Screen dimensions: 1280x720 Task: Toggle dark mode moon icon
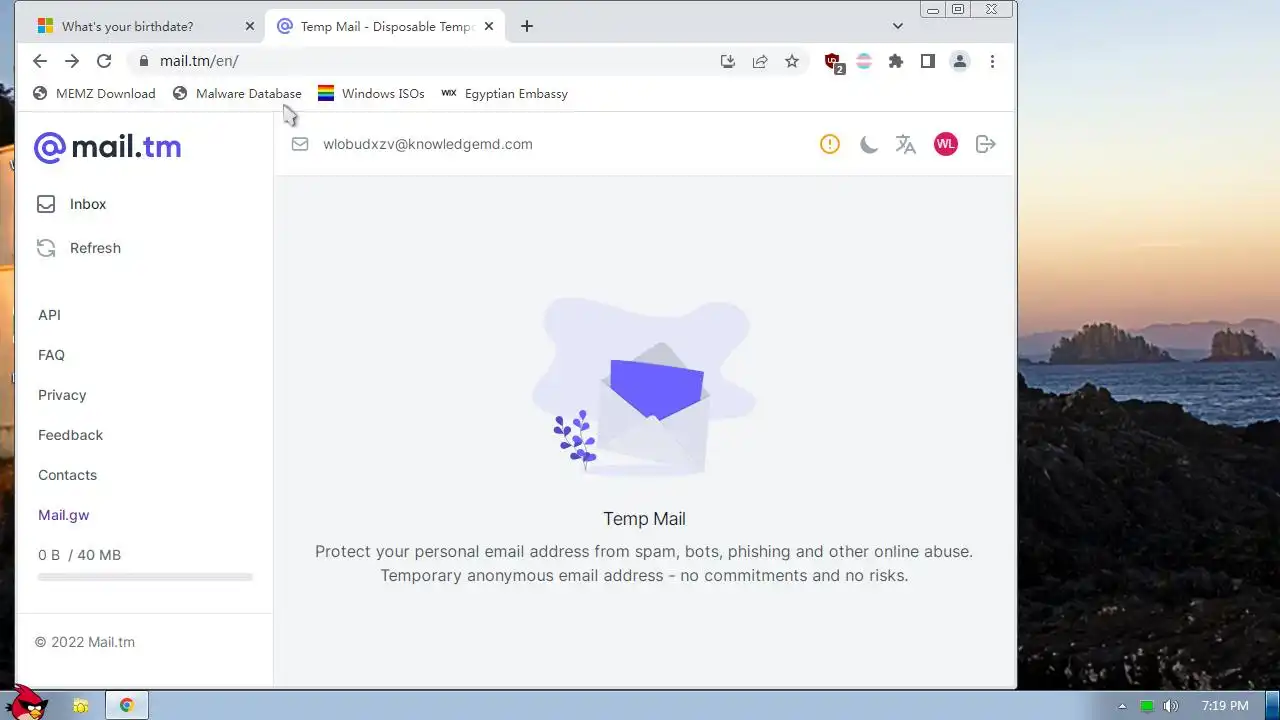click(x=868, y=144)
